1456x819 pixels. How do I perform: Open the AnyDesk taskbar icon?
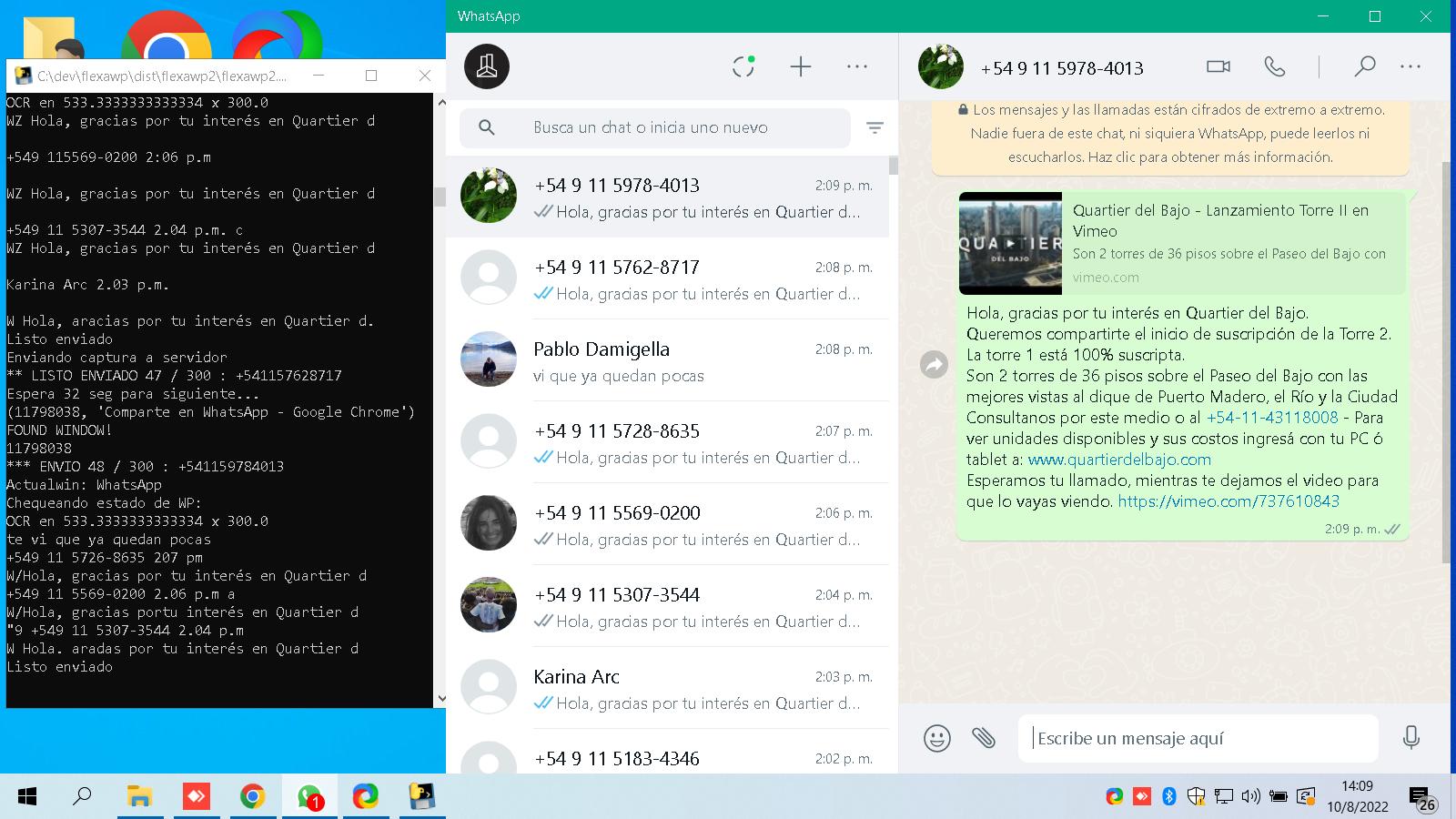[x=196, y=797]
